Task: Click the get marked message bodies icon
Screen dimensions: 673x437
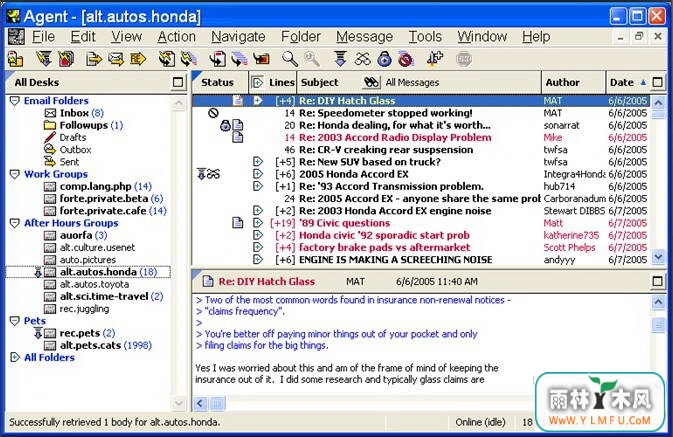Action: point(66,59)
